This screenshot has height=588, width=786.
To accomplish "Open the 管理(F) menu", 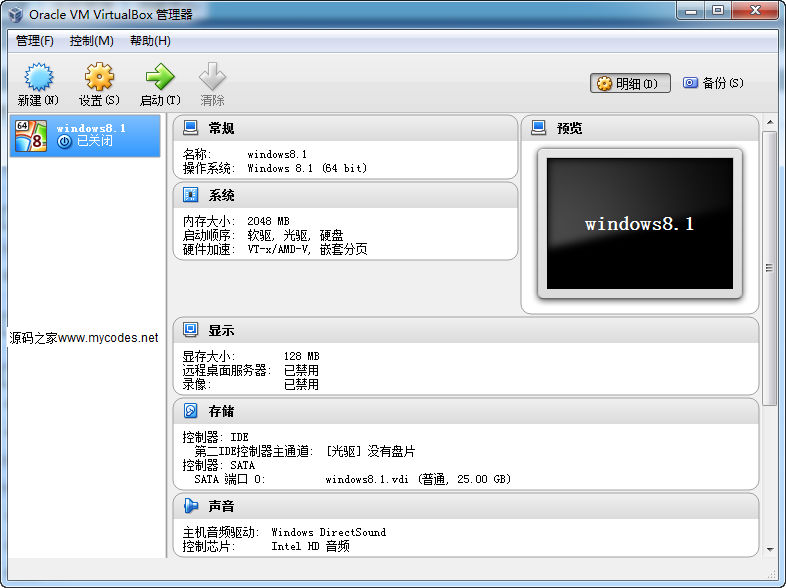I will point(35,41).
